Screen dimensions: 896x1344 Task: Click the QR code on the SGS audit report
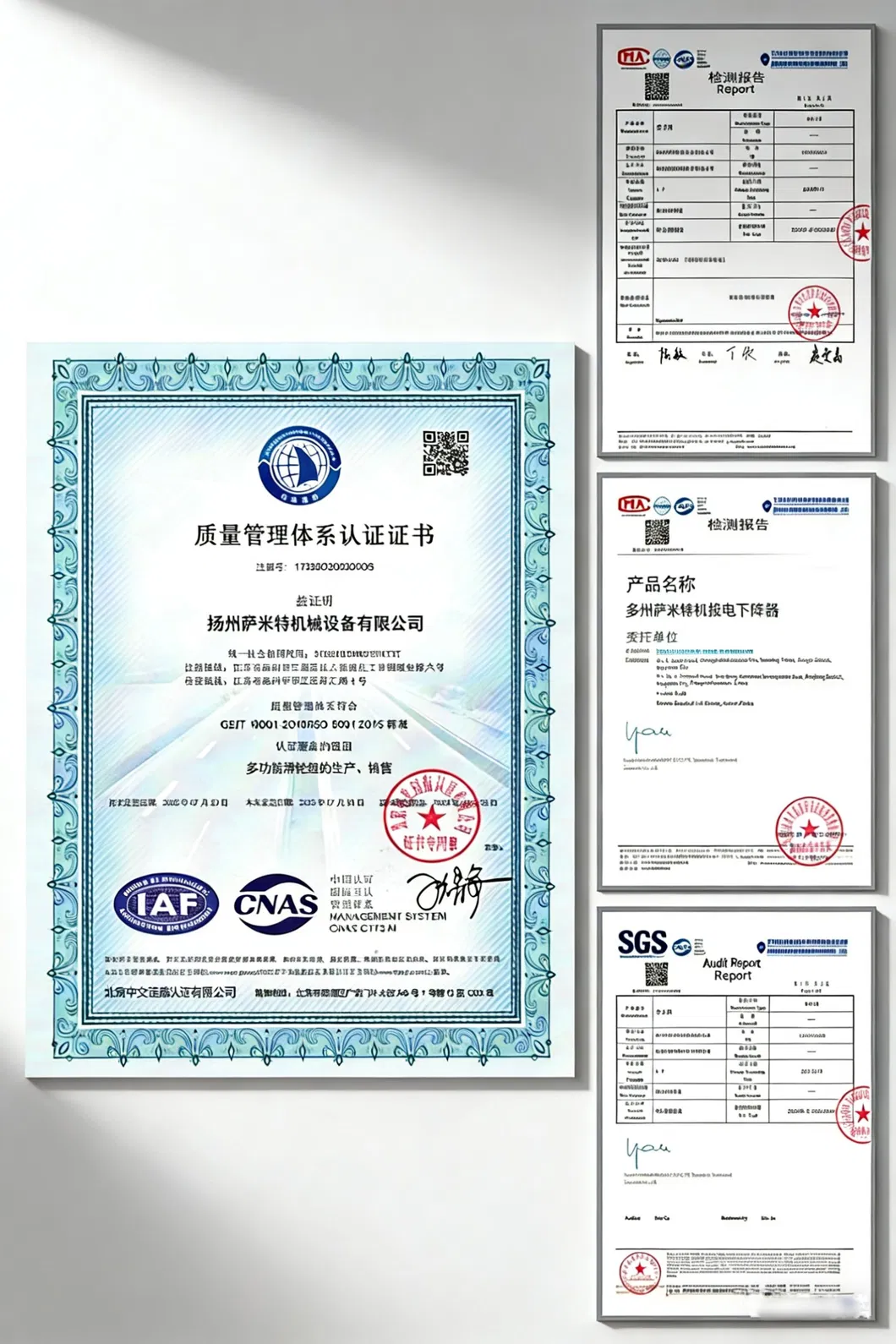pos(657,974)
